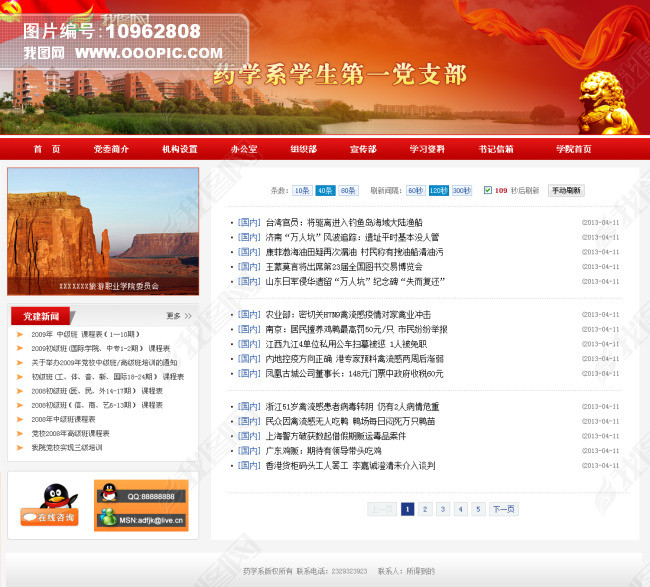This screenshot has width=650, height=587.
Task: Open 宣传部 navigation item
Action: click(363, 149)
